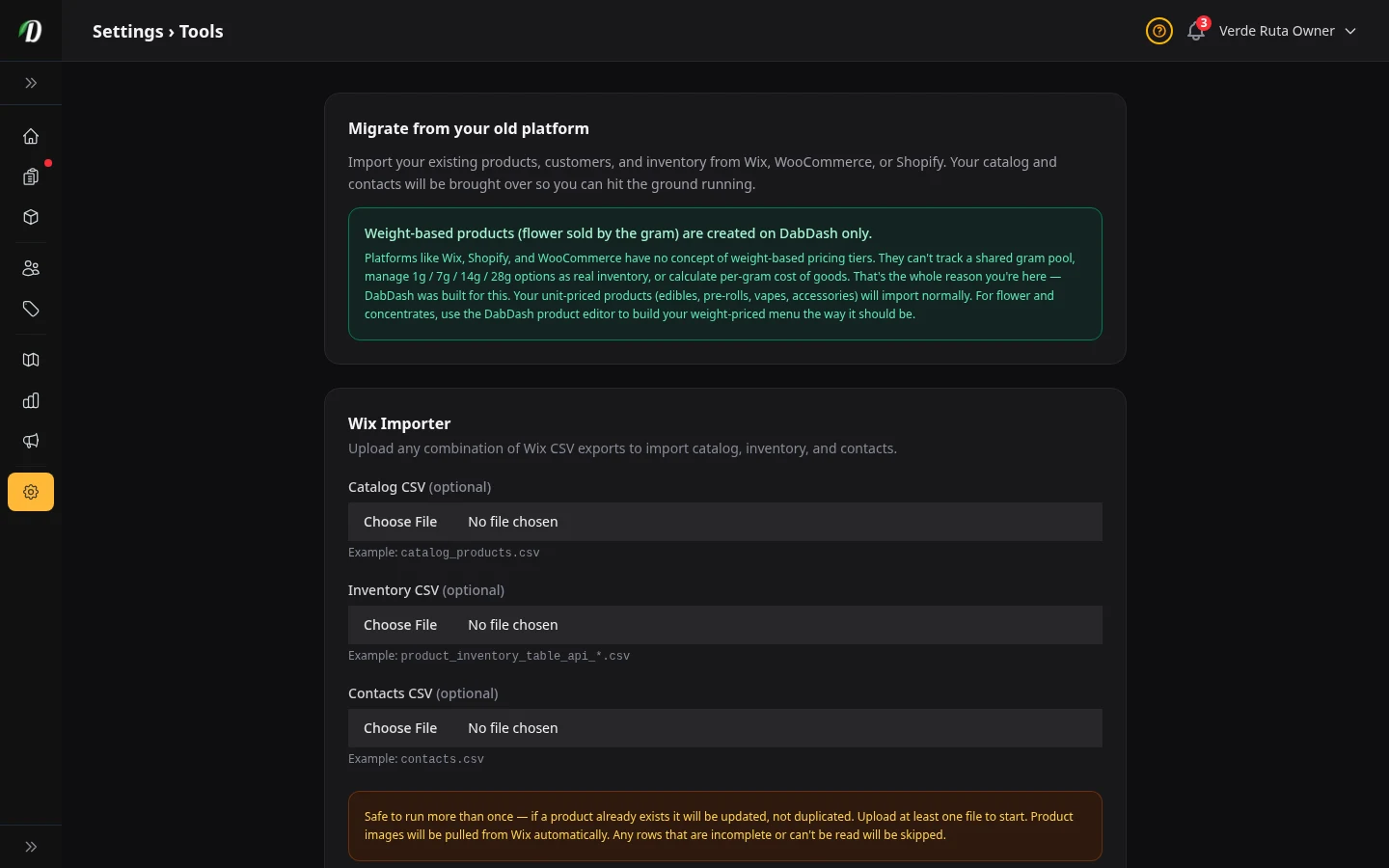Screen dimensions: 1389x868
Task: Click Tools in the breadcrumb
Action: click(201, 31)
